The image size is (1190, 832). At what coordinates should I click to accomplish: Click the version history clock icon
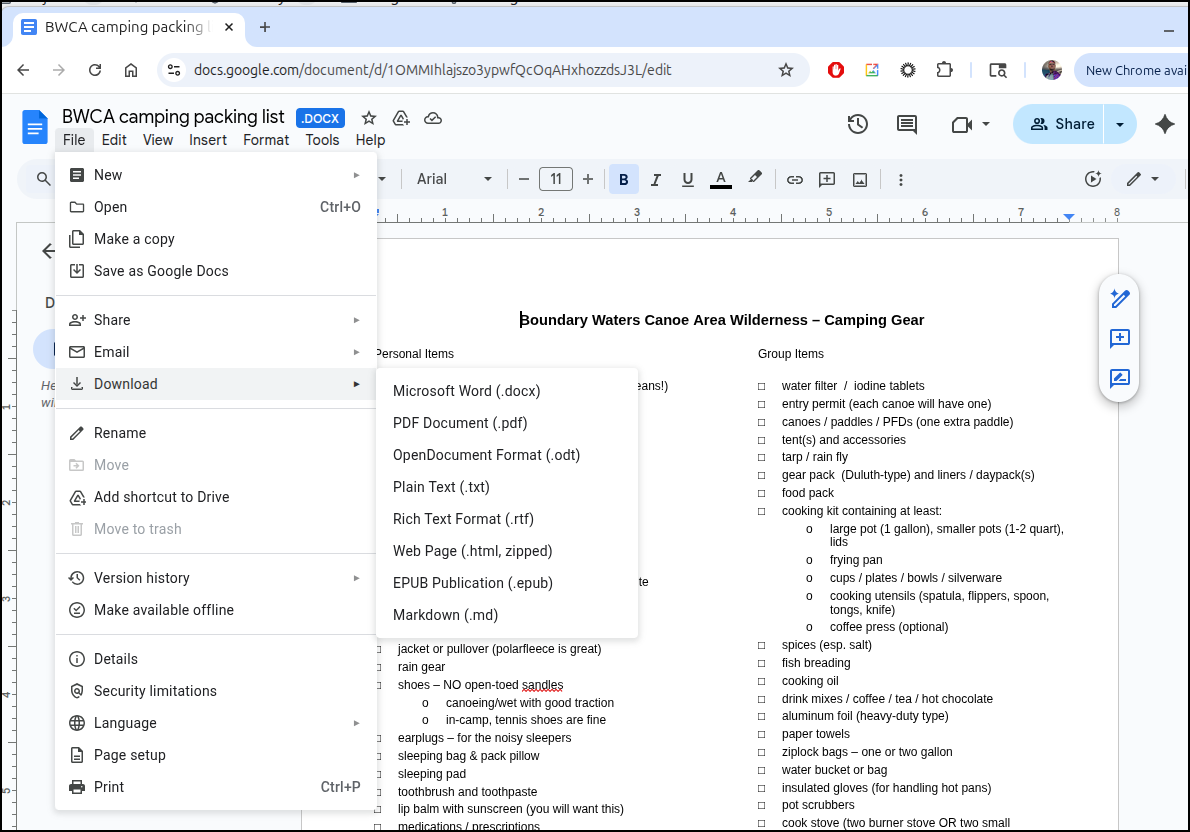tap(857, 124)
